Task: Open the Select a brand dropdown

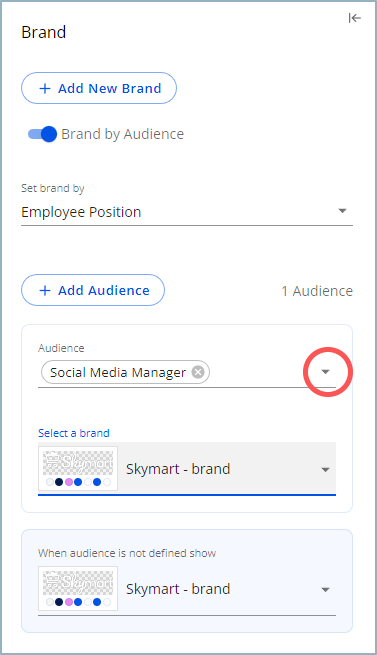Action: tap(187, 469)
